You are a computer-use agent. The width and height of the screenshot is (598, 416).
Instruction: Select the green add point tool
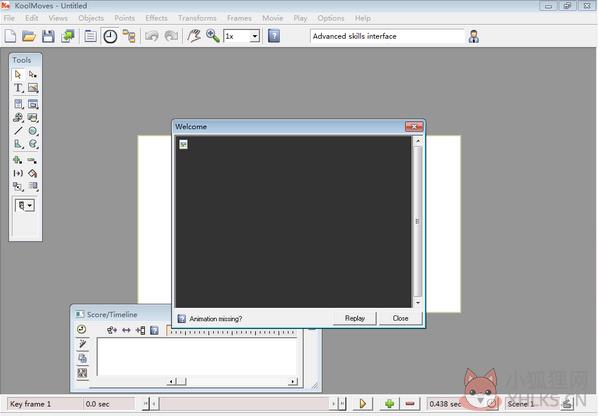(18, 160)
